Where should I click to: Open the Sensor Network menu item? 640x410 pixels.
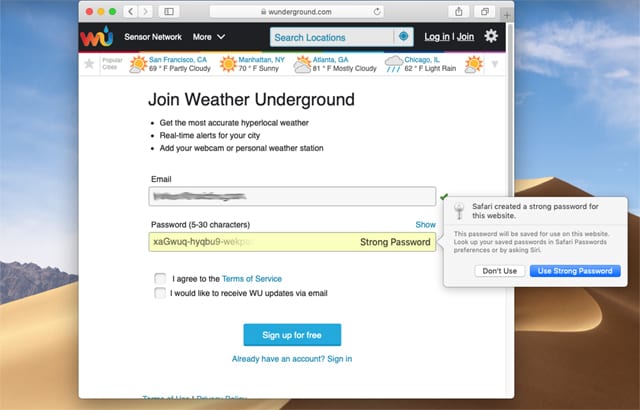pyautogui.click(x=153, y=37)
